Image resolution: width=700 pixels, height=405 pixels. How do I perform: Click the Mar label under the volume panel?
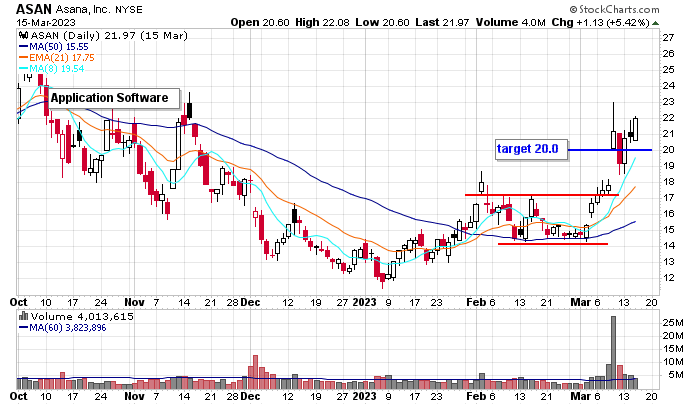[580, 396]
